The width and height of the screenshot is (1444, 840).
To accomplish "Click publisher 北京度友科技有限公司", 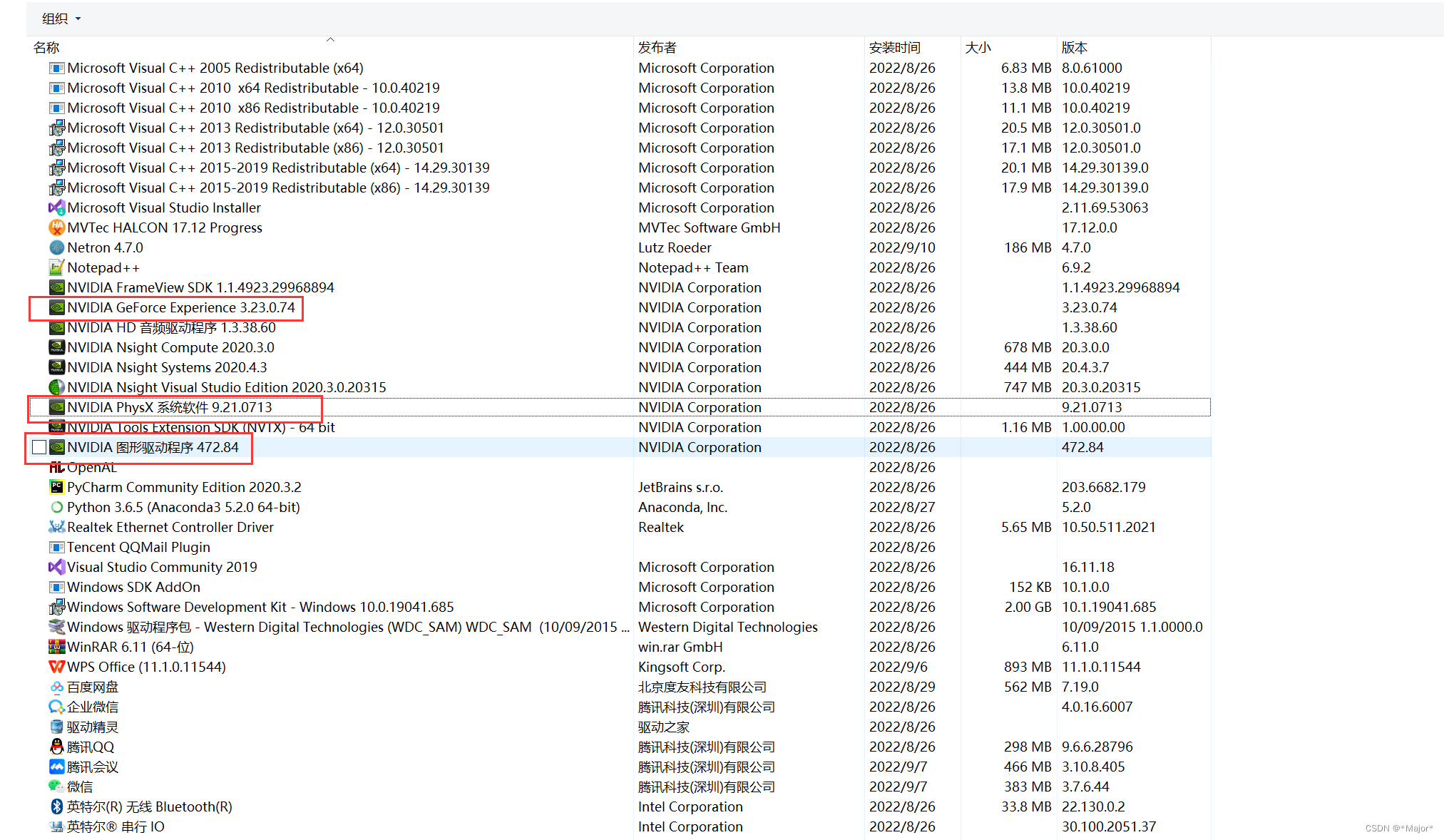I will coord(702,687).
